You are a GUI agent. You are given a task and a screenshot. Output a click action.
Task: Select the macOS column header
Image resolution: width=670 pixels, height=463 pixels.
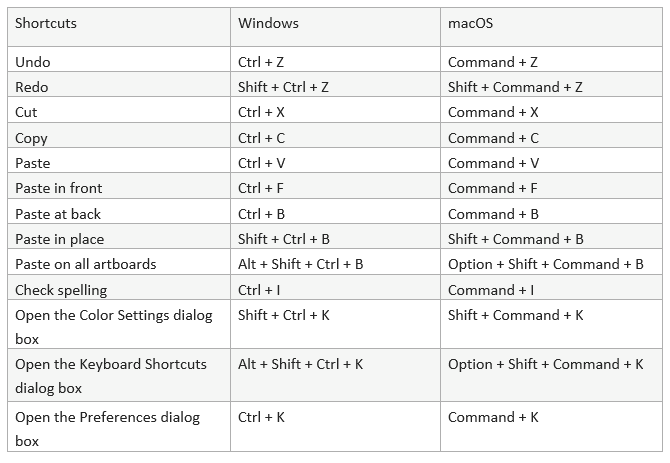pos(470,23)
